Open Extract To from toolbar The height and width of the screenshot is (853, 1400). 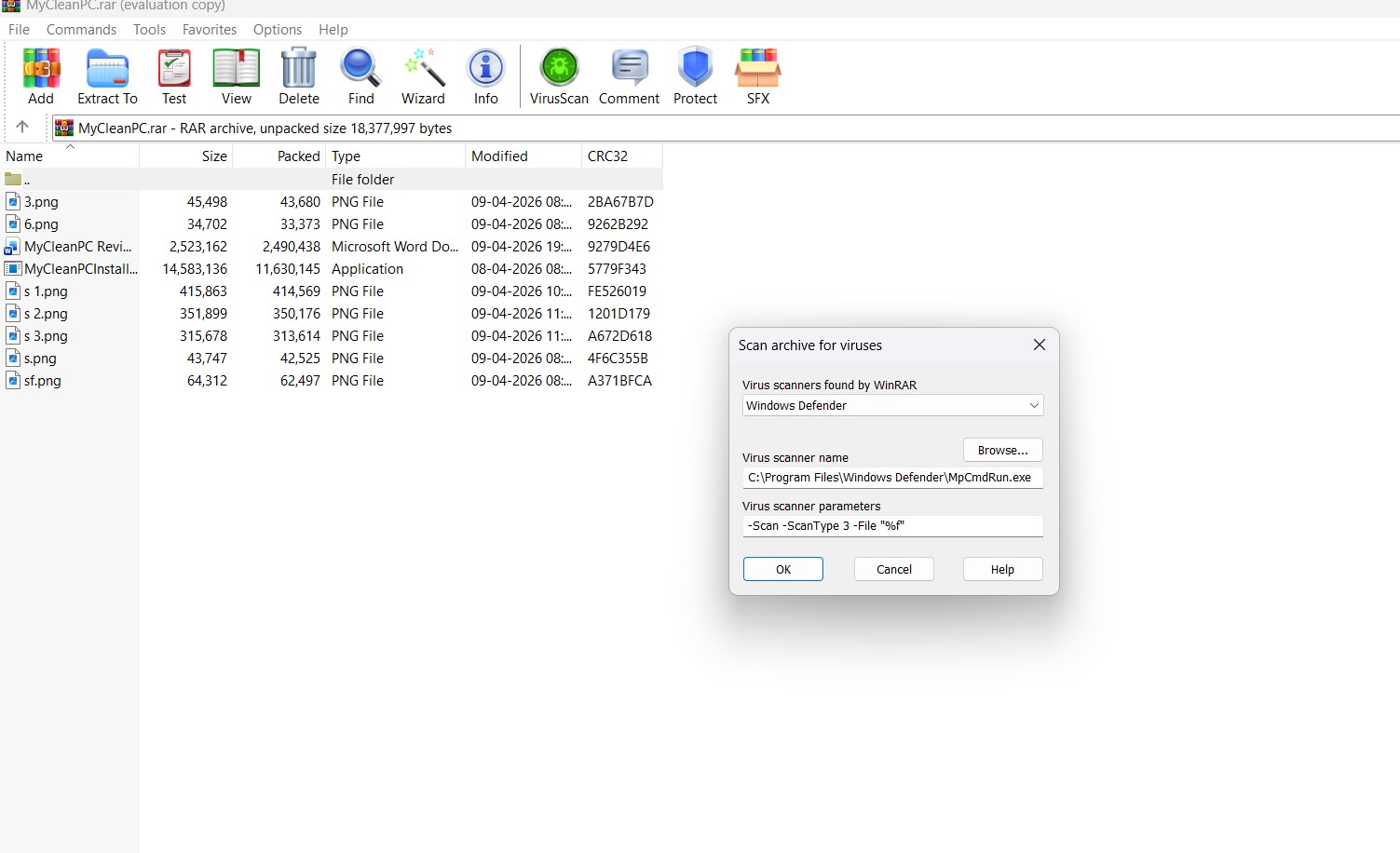coord(107,76)
